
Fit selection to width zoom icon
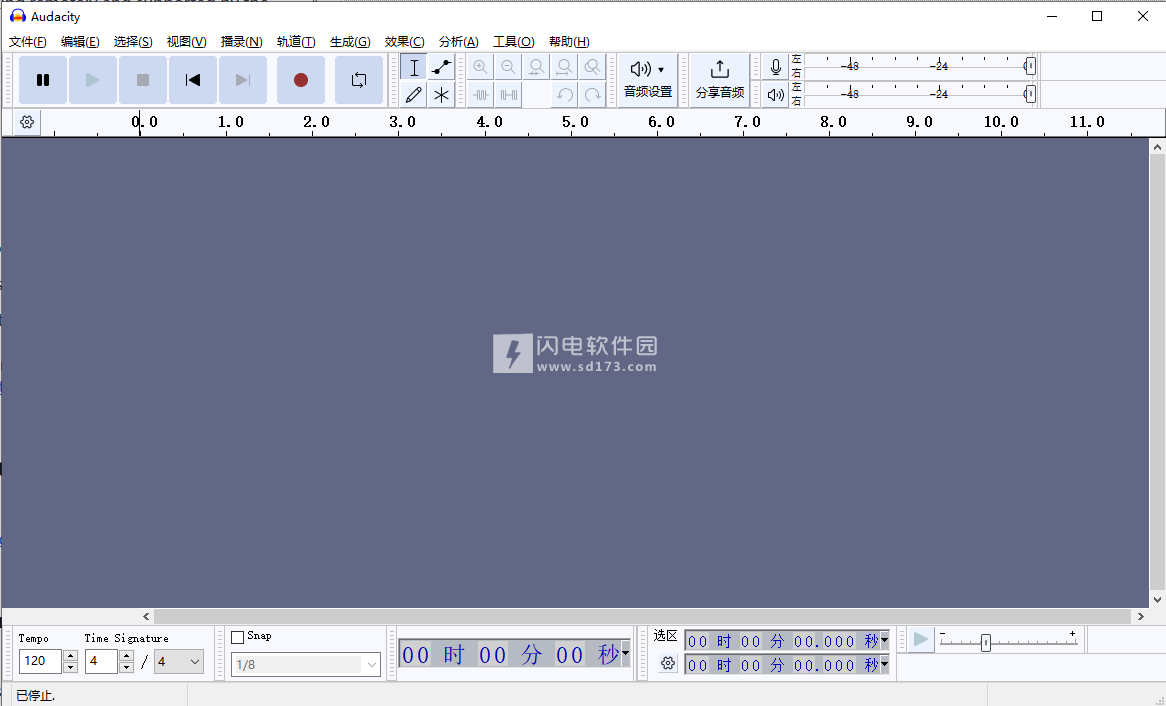coord(536,68)
